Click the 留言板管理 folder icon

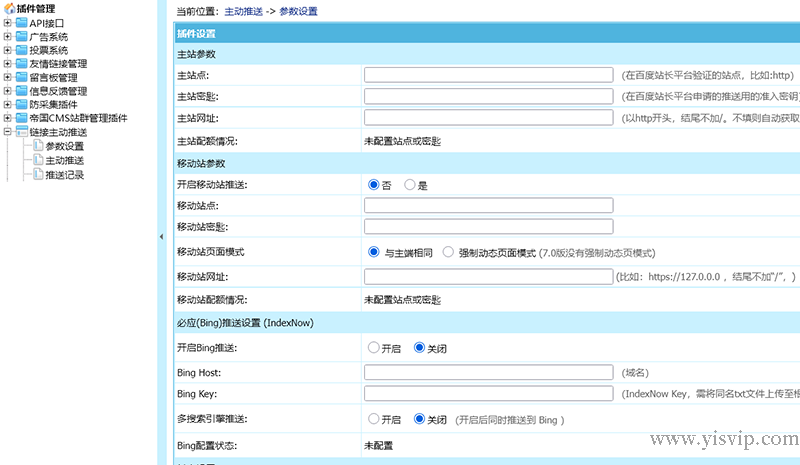21,77
